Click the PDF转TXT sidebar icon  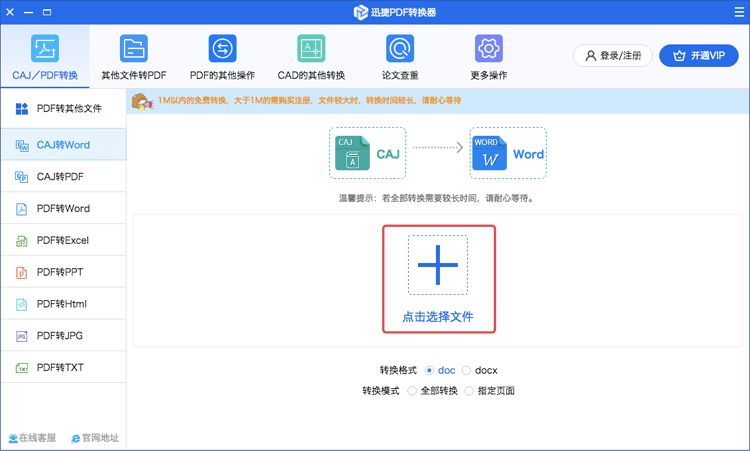pos(22,368)
